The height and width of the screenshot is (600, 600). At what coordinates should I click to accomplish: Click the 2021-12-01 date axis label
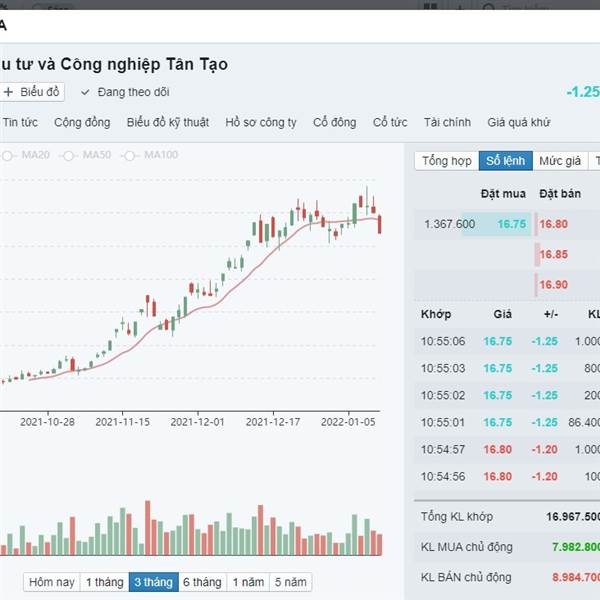click(x=197, y=422)
